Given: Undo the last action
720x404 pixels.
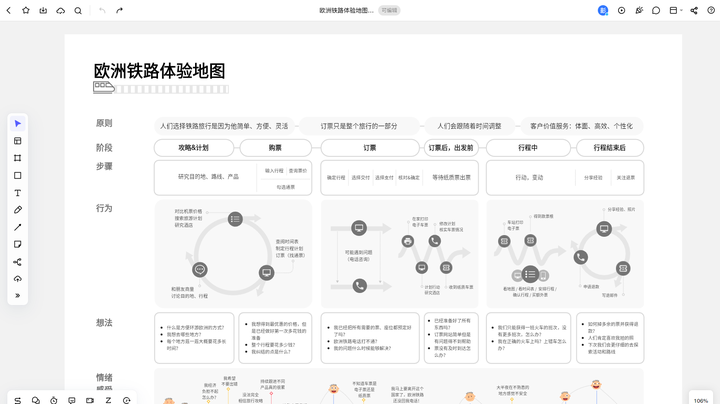Looking at the screenshot, I should pyautogui.click(x=102, y=10).
